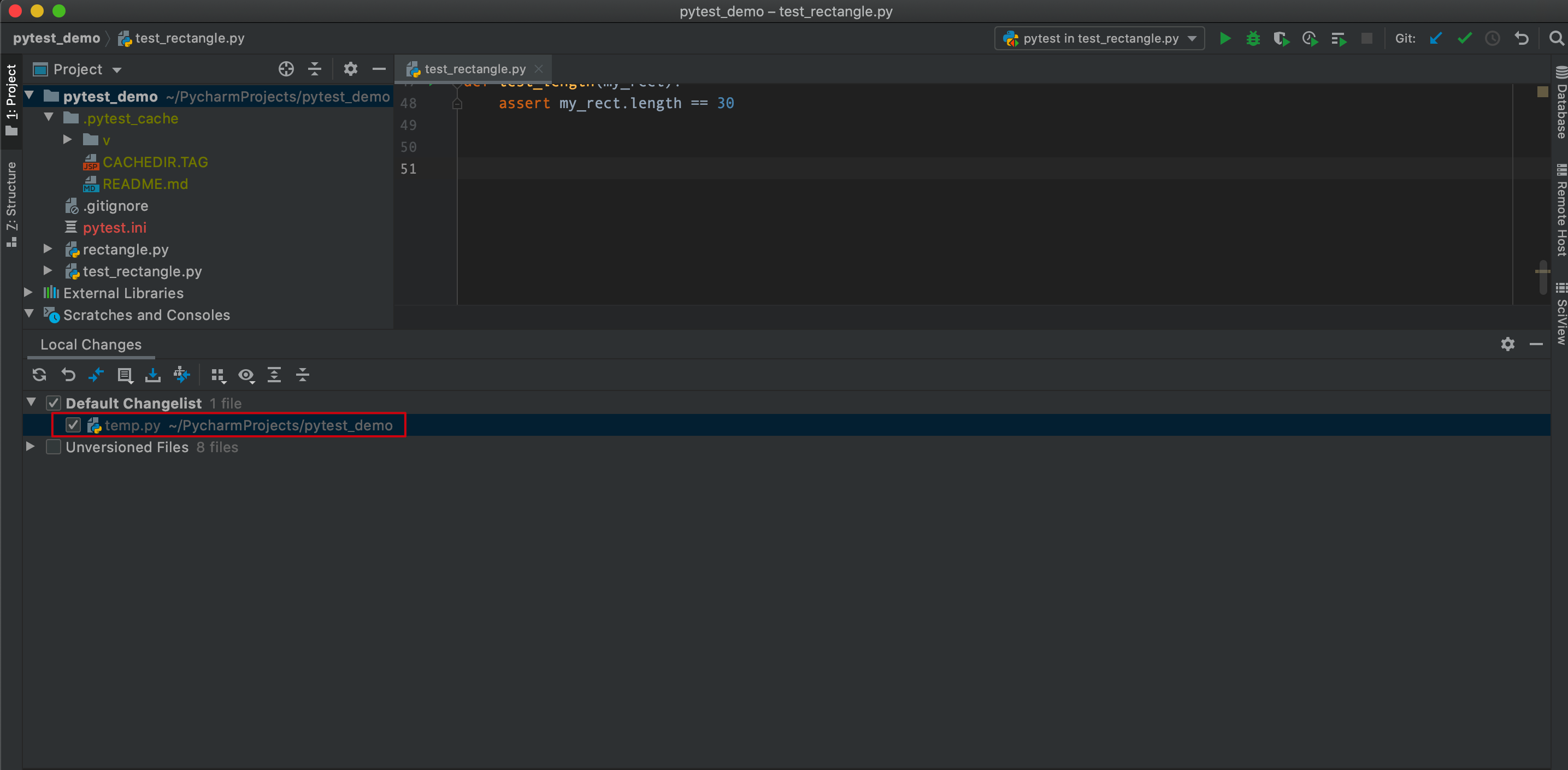Check the Unversioned Files checkbox

[54, 447]
